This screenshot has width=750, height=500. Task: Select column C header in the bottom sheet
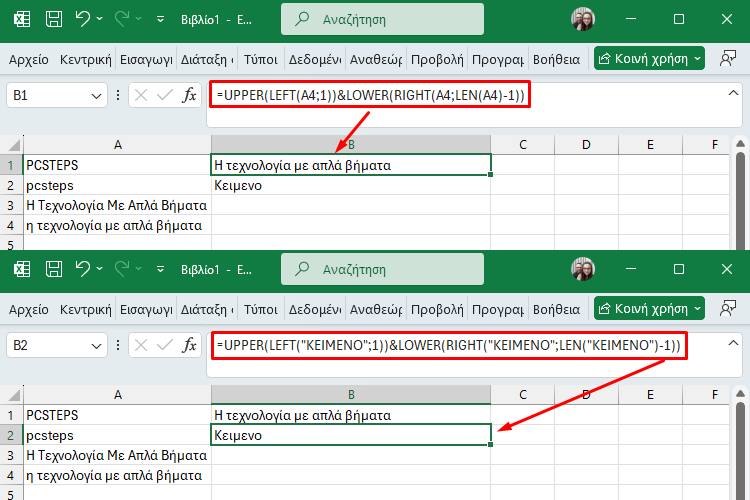tap(523, 395)
